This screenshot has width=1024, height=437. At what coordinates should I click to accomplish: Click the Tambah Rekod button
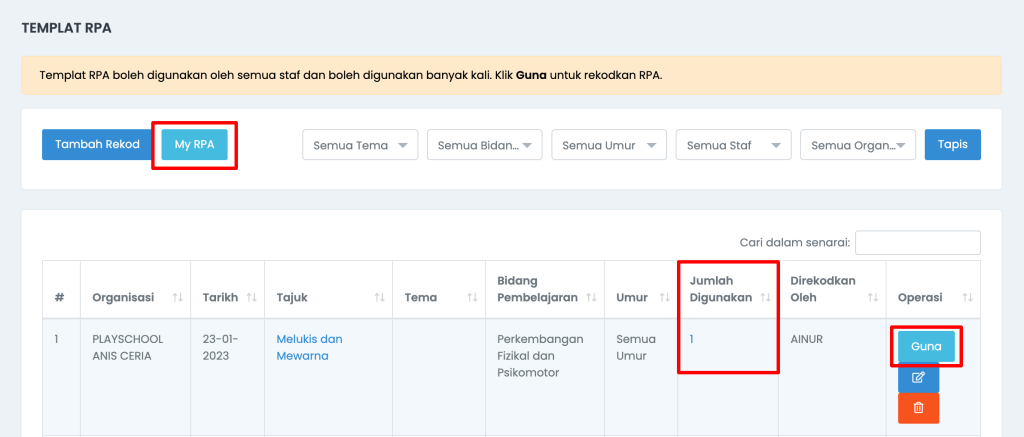tap(97, 144)
